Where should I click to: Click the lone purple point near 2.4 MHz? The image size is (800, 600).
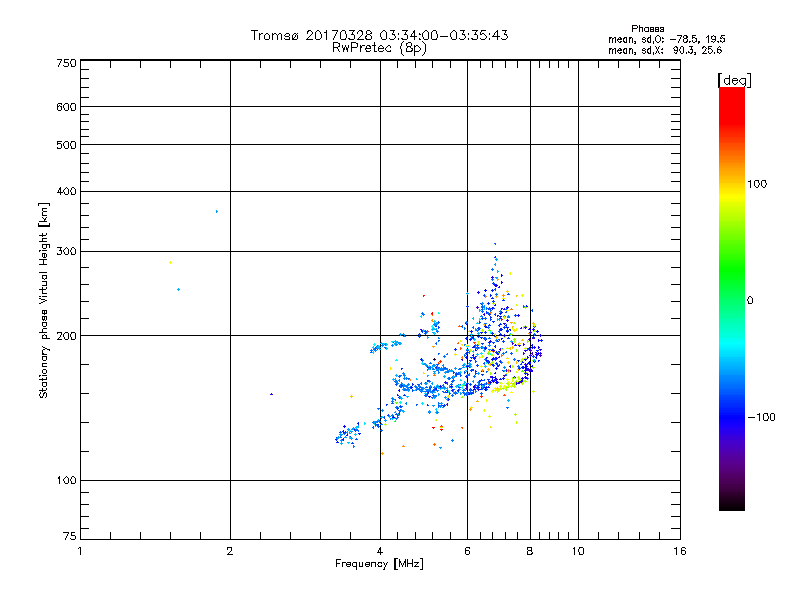point(271,394)
